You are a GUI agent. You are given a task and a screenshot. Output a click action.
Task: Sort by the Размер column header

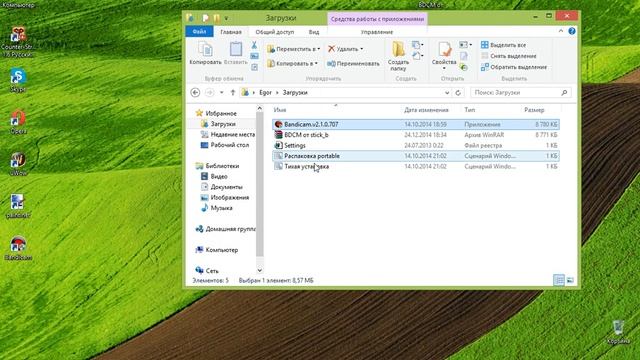coord(534,110)
